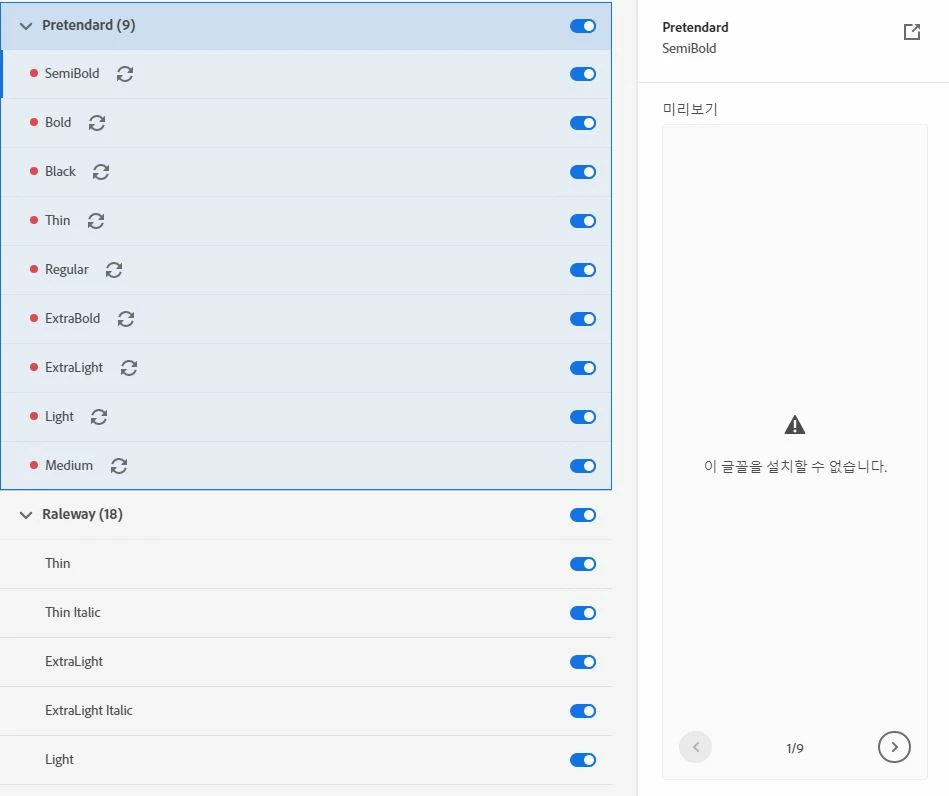Select the Regular font row
Viewport: 949px width, 796px height.
click(306, 270)
